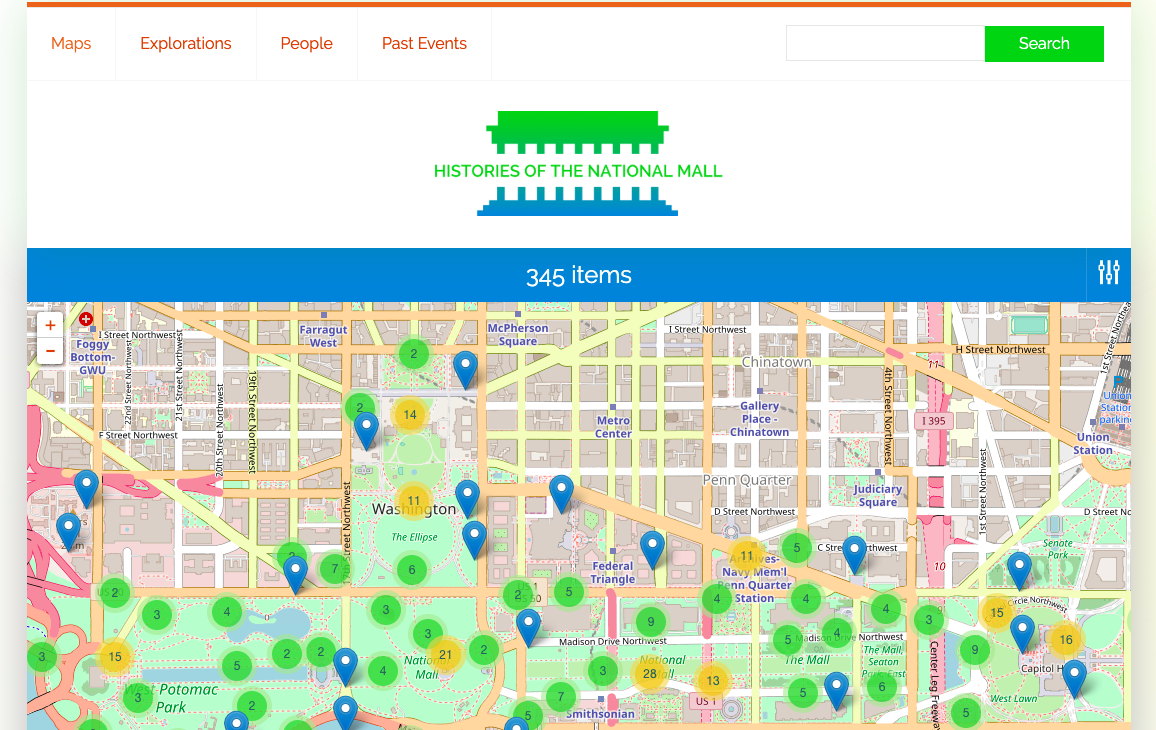The height and width of the screenshot is (730, 1156).
Task: Select the blue pin below Senate Park
Action: click(1019, 571)
